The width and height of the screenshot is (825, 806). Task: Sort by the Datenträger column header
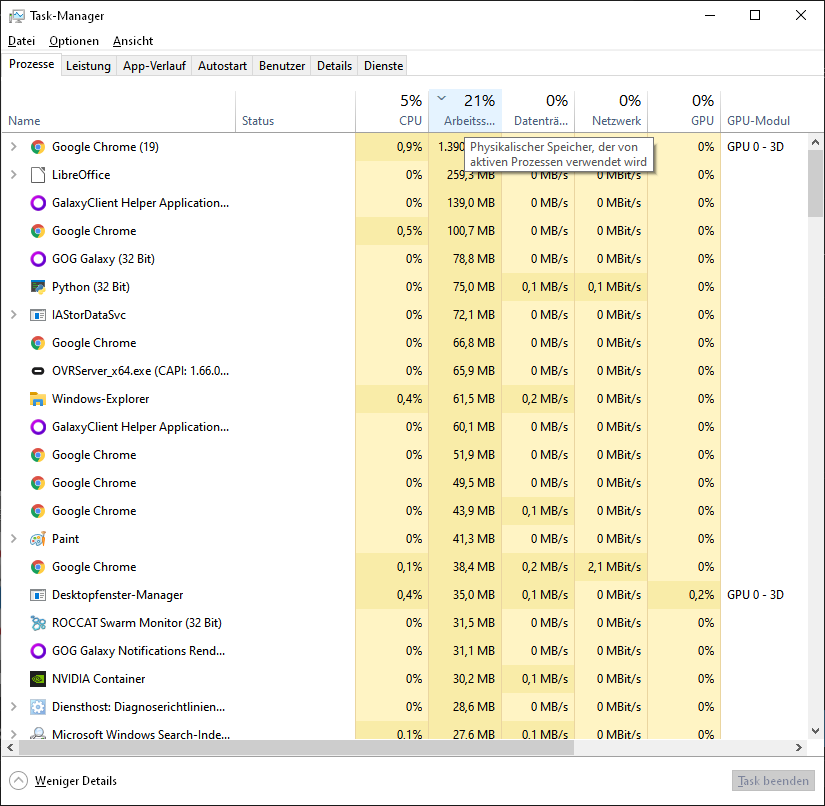pyautogui.click(x=538, y=111)
